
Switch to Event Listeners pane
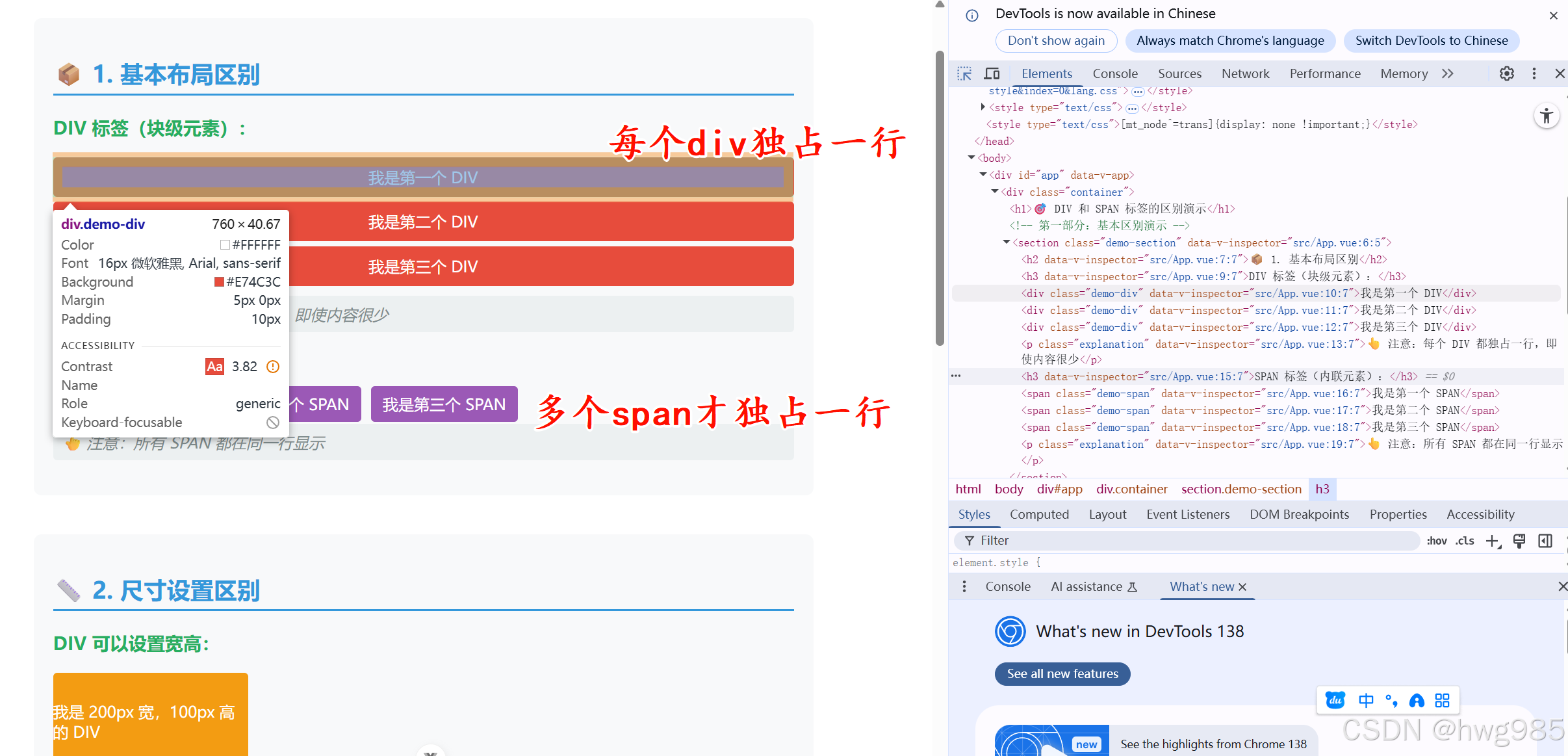click(1188, 514)
